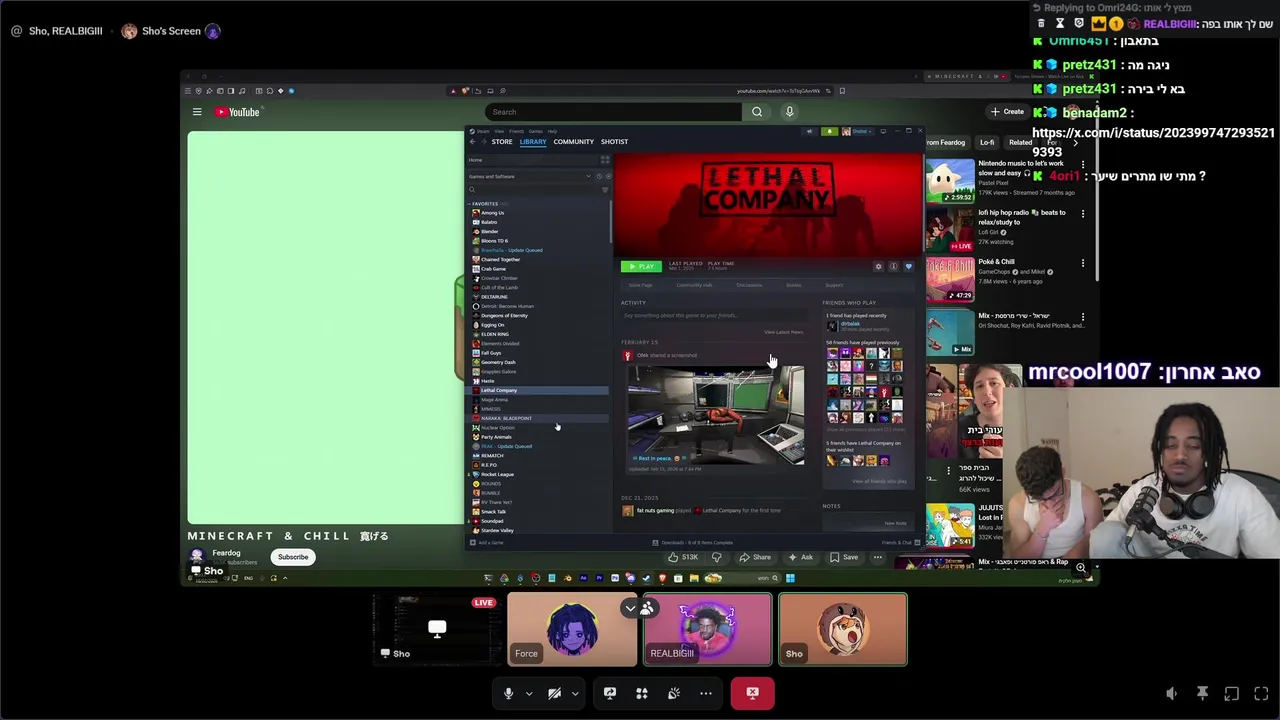This screenshot has height=720, width=1280.
Task: Click like button showing 513K
Action: click(x=682, y=557)
